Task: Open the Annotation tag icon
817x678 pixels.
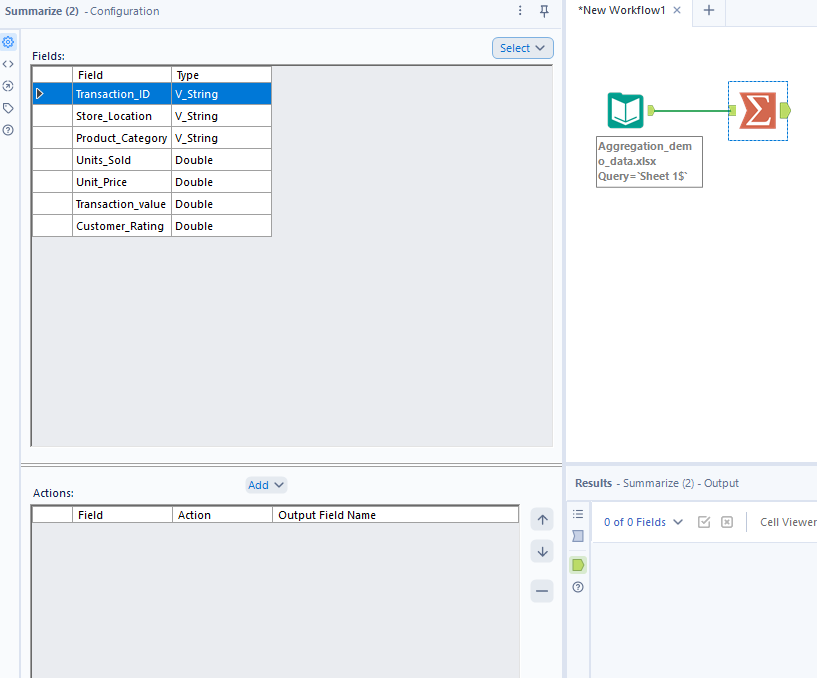Action: tap(8, 108)
